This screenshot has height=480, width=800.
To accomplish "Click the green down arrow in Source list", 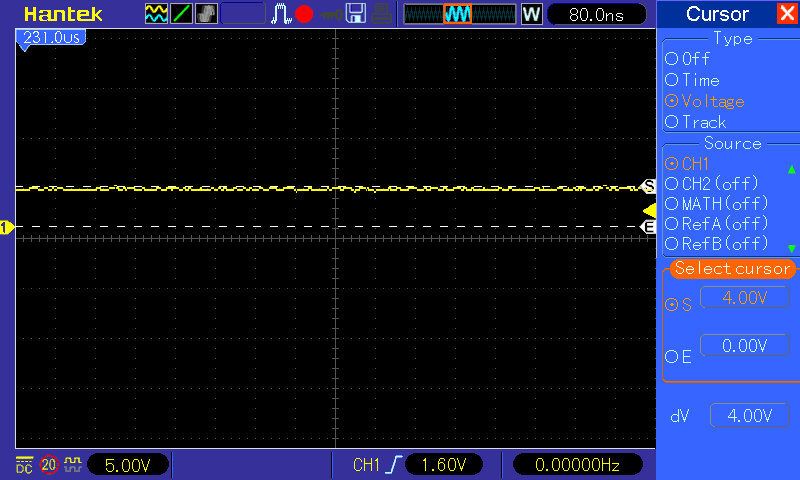I will click(x=791, y=248).
